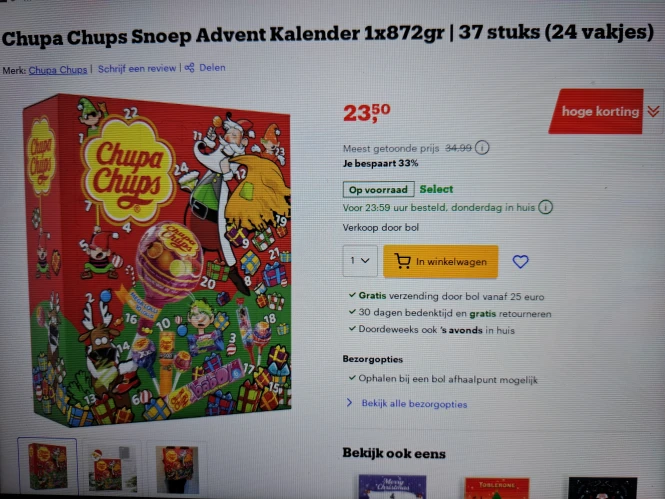Screen dimensions: 665x499
Task: Open info icon beside Meest getoonde prijs
Action: (x=482, y=148)
